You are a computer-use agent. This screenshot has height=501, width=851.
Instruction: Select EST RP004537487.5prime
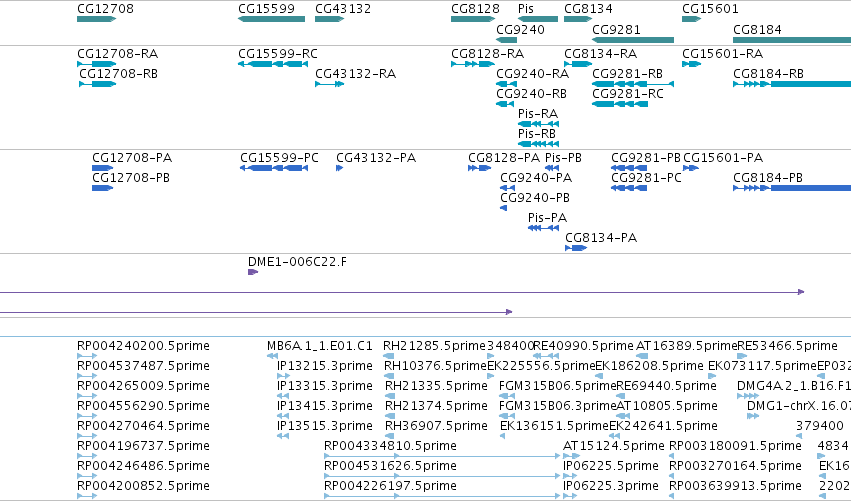[87, 376]
